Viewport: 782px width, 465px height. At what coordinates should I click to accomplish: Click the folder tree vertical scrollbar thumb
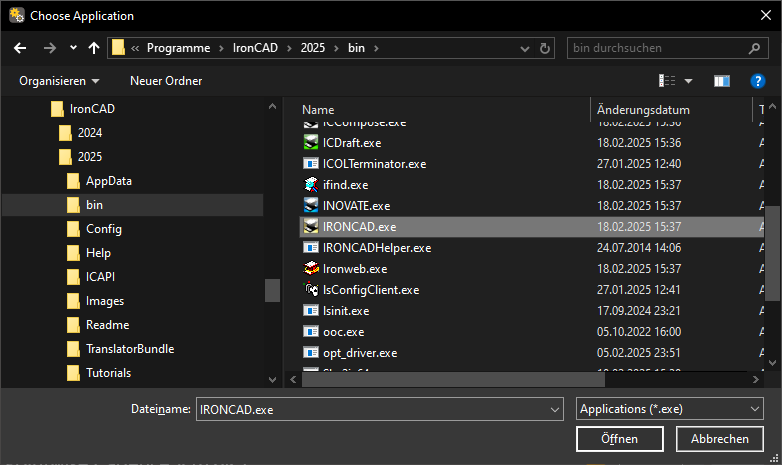coord(272,290)
